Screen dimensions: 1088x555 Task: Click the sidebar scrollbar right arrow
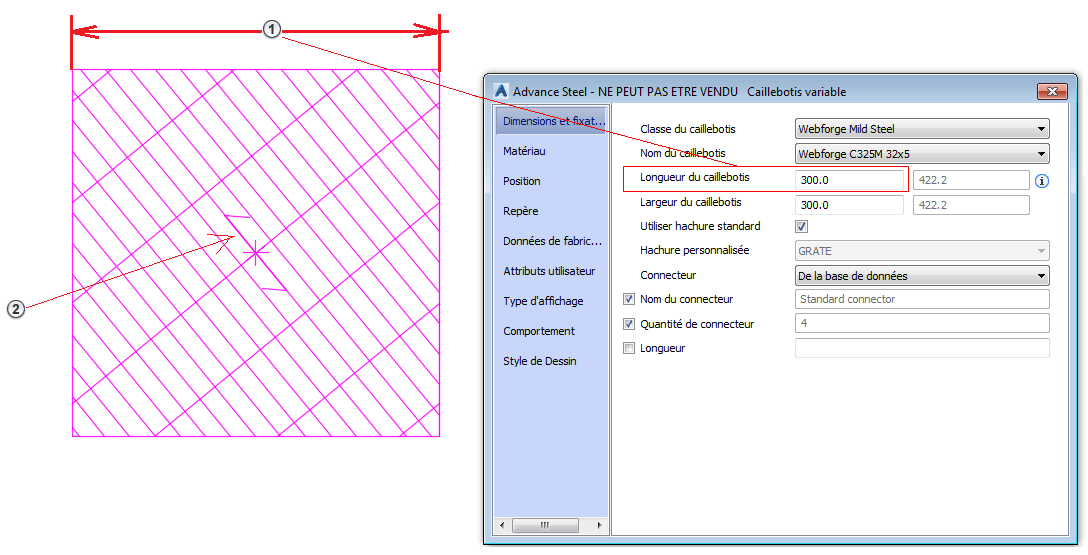coord(600,526)
